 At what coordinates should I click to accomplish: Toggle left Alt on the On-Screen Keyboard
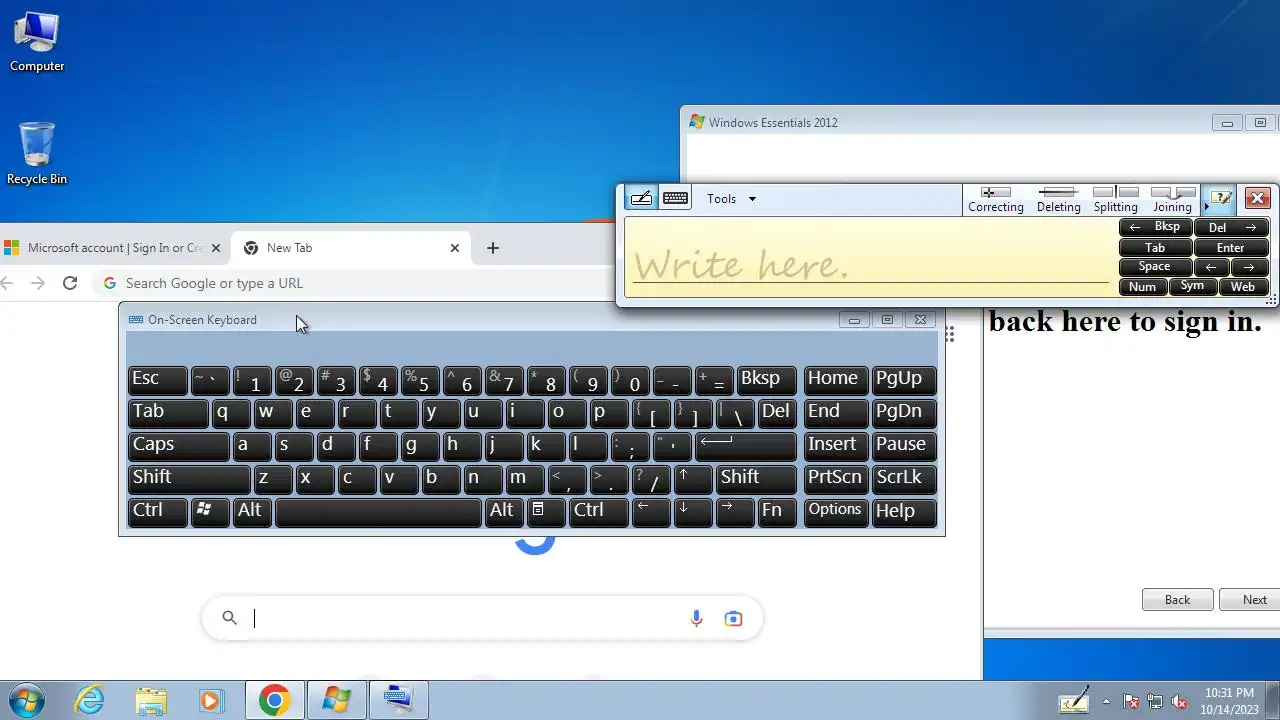(x=252, y=511)
